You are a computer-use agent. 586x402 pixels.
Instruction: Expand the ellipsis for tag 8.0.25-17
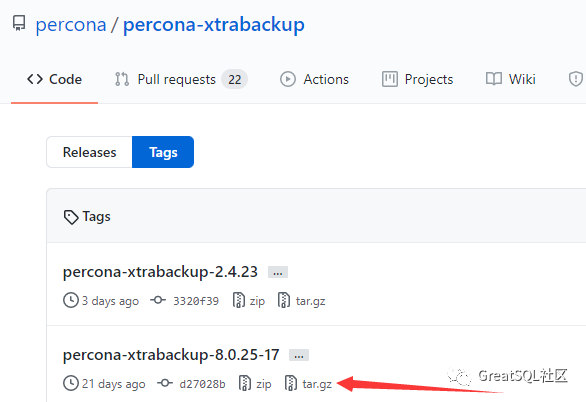point(299,355)
